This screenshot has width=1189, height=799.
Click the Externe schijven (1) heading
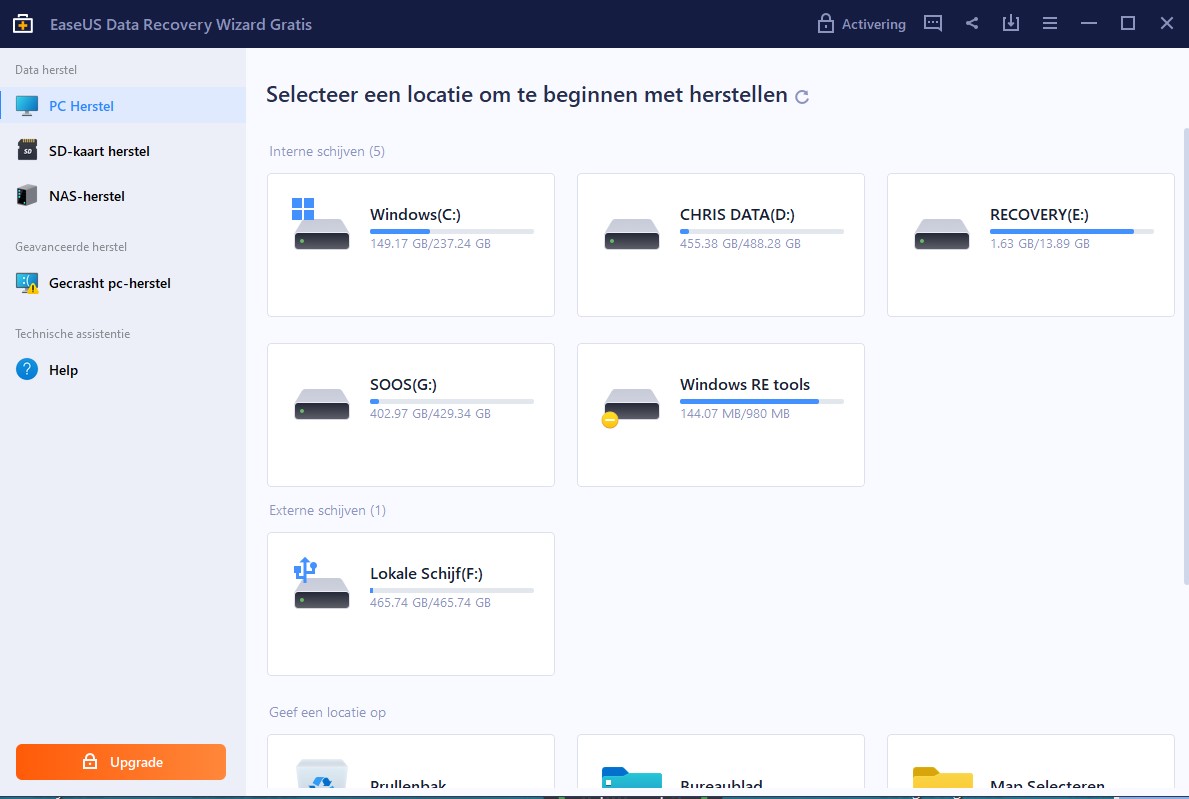pos(328,510)
